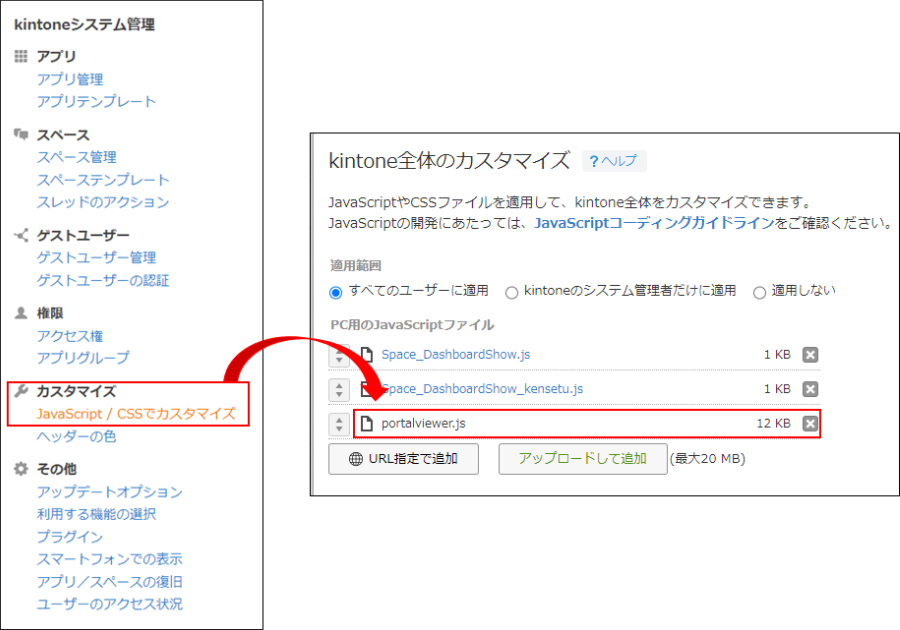Open スペーステンプレート menu link
Image resolution: width=900 pixels, height=630 pixels.
[x=103, y=180]
